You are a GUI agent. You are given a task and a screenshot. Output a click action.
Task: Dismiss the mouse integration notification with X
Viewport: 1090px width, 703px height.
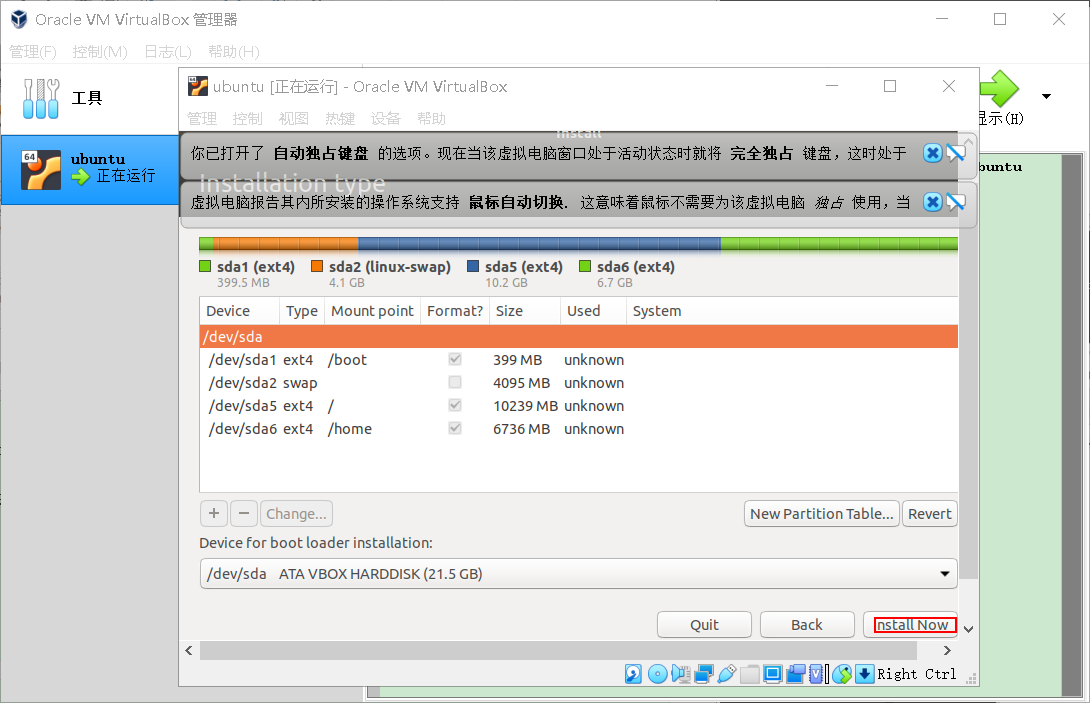[932, 202]
